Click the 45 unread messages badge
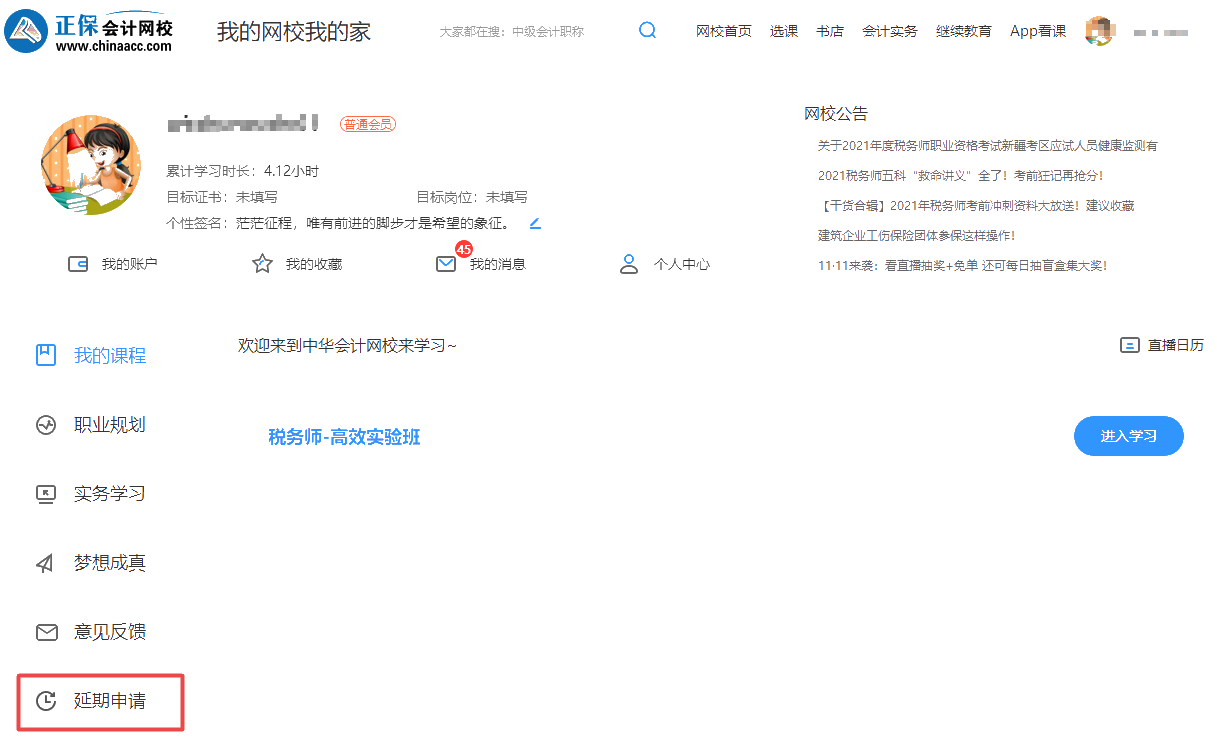The width and height of the screenshot is (1217, 752). [464, 248]
